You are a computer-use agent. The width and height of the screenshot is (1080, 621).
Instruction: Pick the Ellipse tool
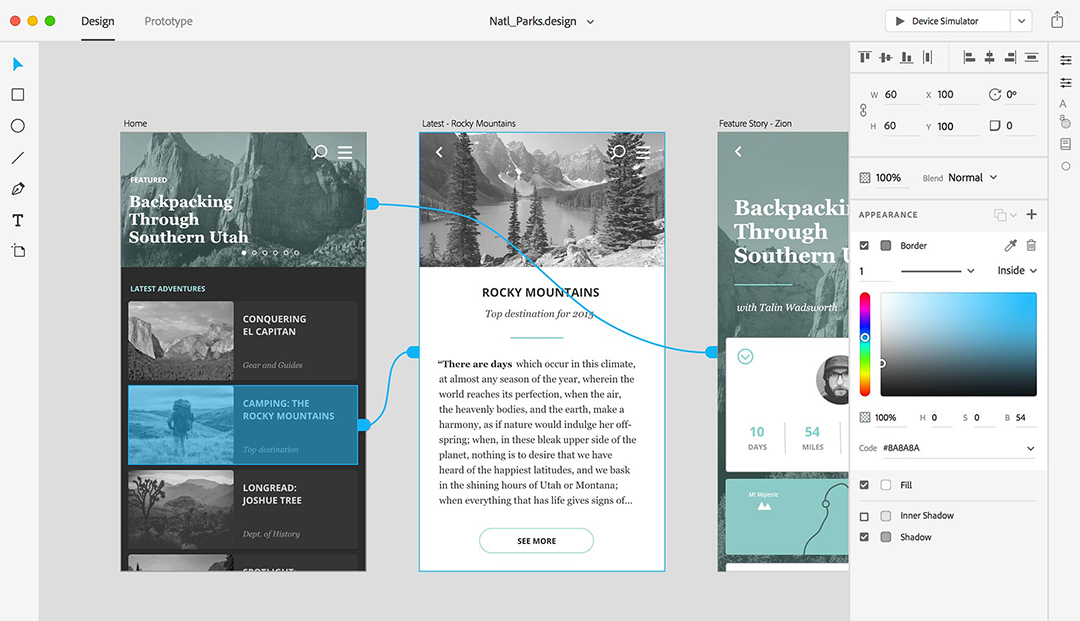[x=18, y=125]
